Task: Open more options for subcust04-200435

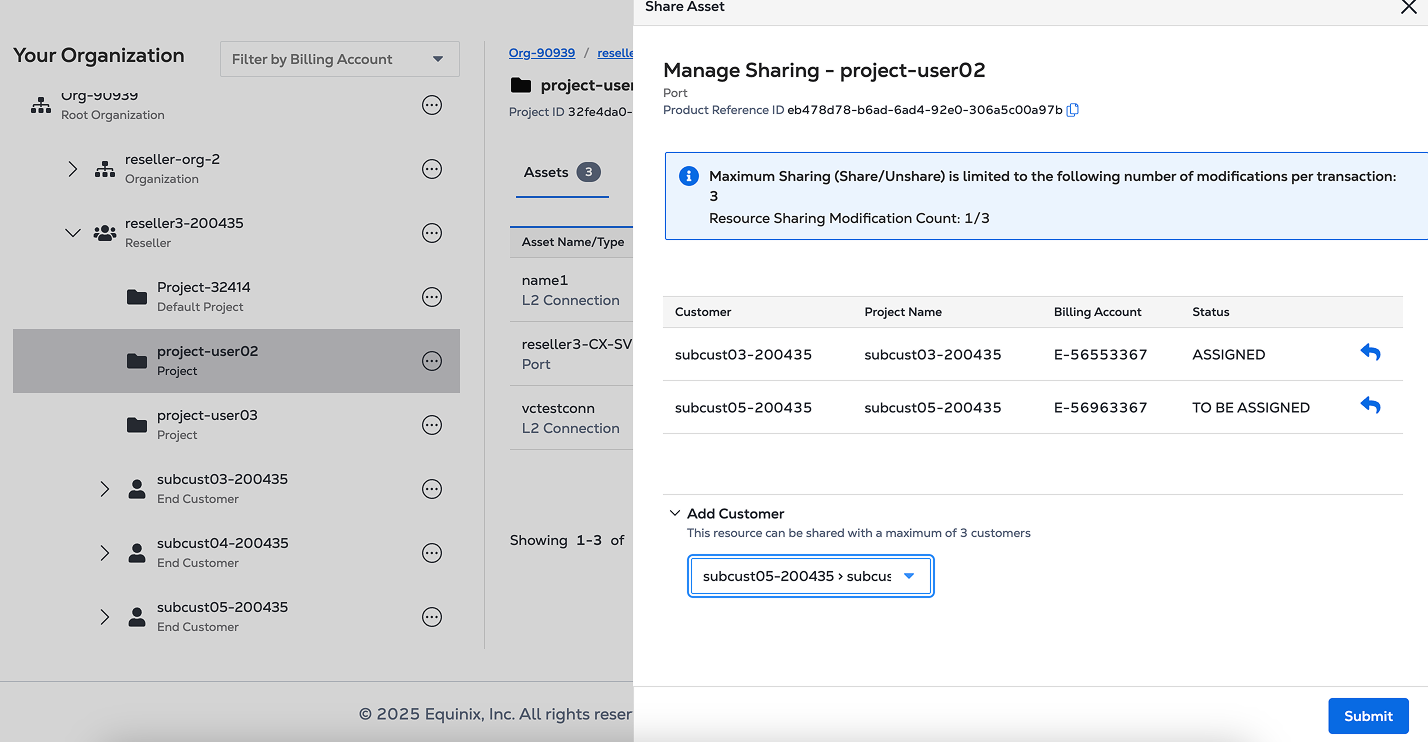Action: point(432,553)
